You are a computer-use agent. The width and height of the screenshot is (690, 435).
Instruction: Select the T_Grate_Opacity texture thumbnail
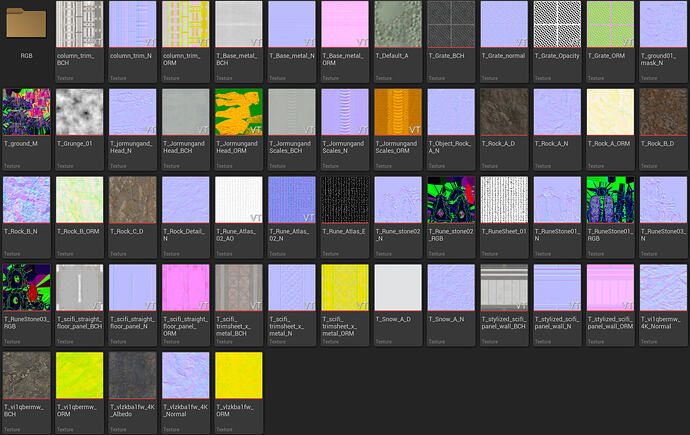click(557, 26)
